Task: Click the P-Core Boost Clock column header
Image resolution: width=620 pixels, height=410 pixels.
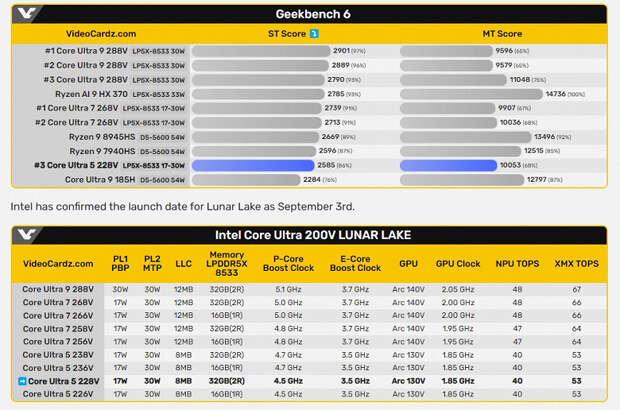Action: (288, 263)
